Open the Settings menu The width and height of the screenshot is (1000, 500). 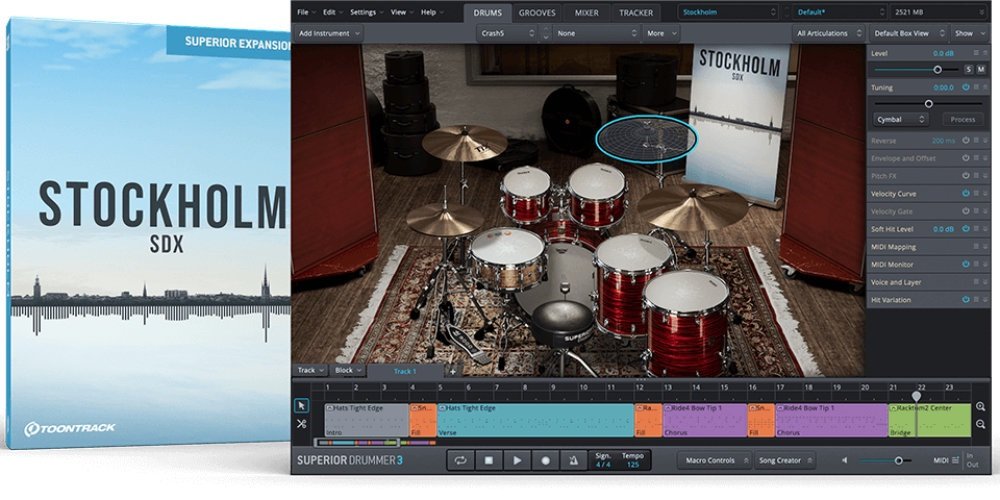pos(366,12)
